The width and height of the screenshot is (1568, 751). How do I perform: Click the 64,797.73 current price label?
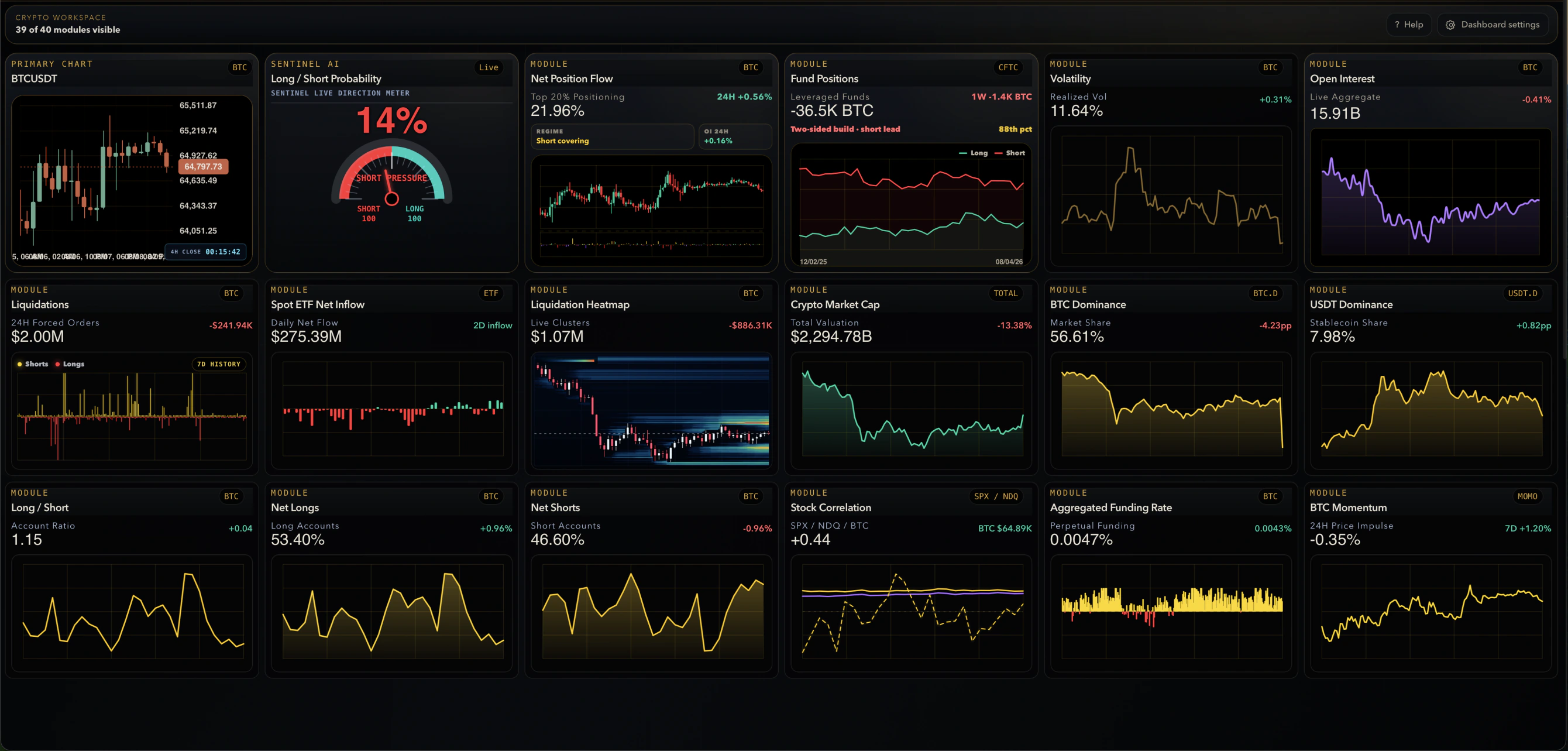point(203,166)
